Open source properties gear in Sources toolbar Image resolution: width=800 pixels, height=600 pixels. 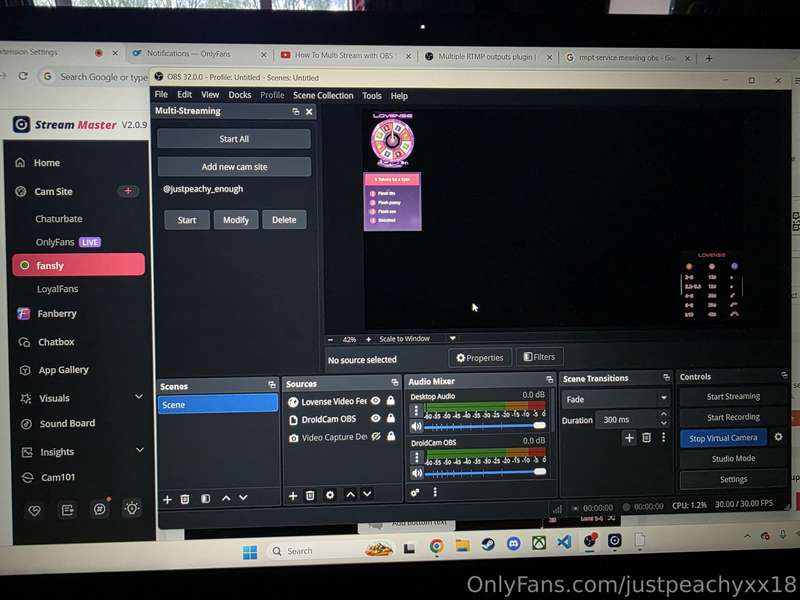click(x=329, y=495)
